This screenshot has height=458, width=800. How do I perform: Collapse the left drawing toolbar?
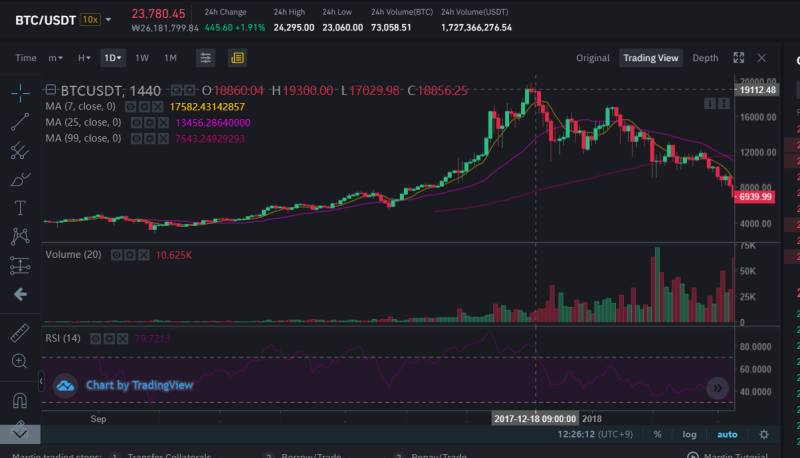pos(41,381)
